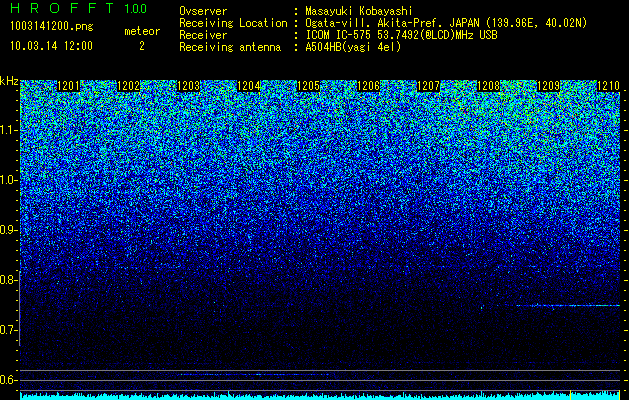Click the ICOM IC-575 receiver details text
The height and width of the screenshot is (400, 629).
(402, 35)
